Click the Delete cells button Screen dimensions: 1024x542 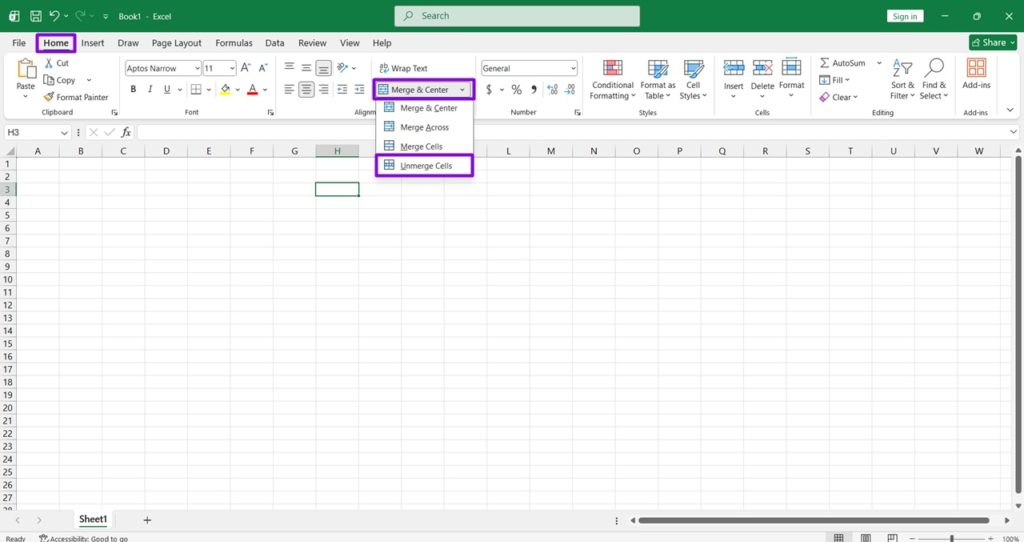[762, 78]
